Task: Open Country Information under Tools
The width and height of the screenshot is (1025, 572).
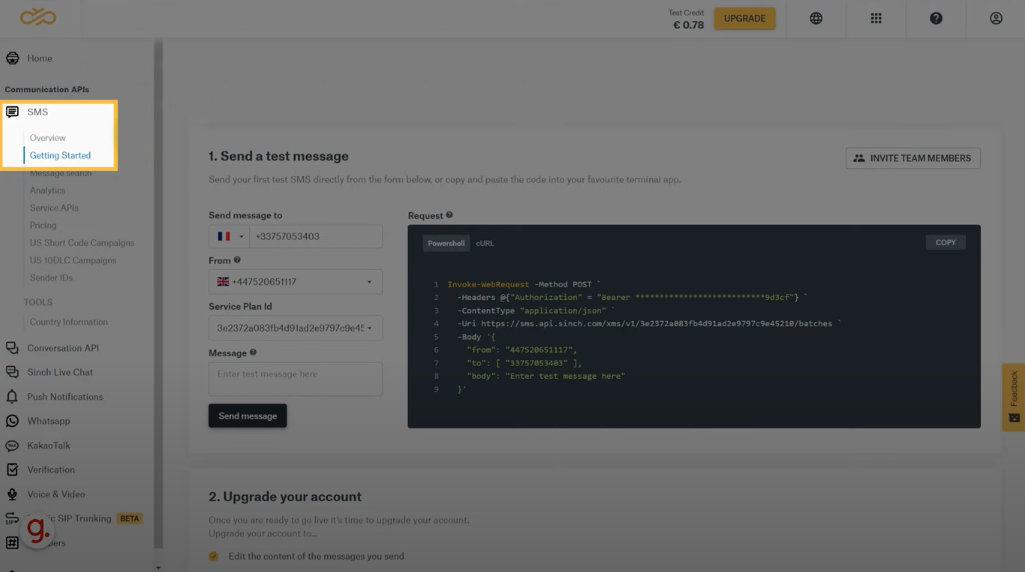Action: 69,322
